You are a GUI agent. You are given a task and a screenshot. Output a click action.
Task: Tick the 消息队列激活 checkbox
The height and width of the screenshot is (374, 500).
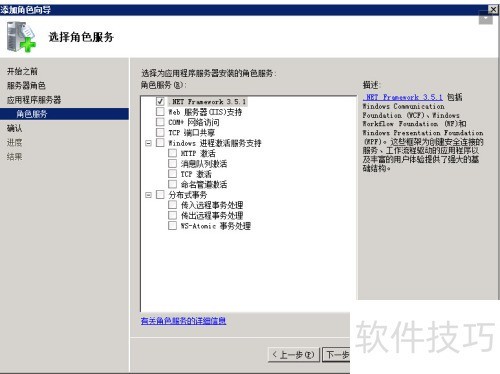[172, 163]
